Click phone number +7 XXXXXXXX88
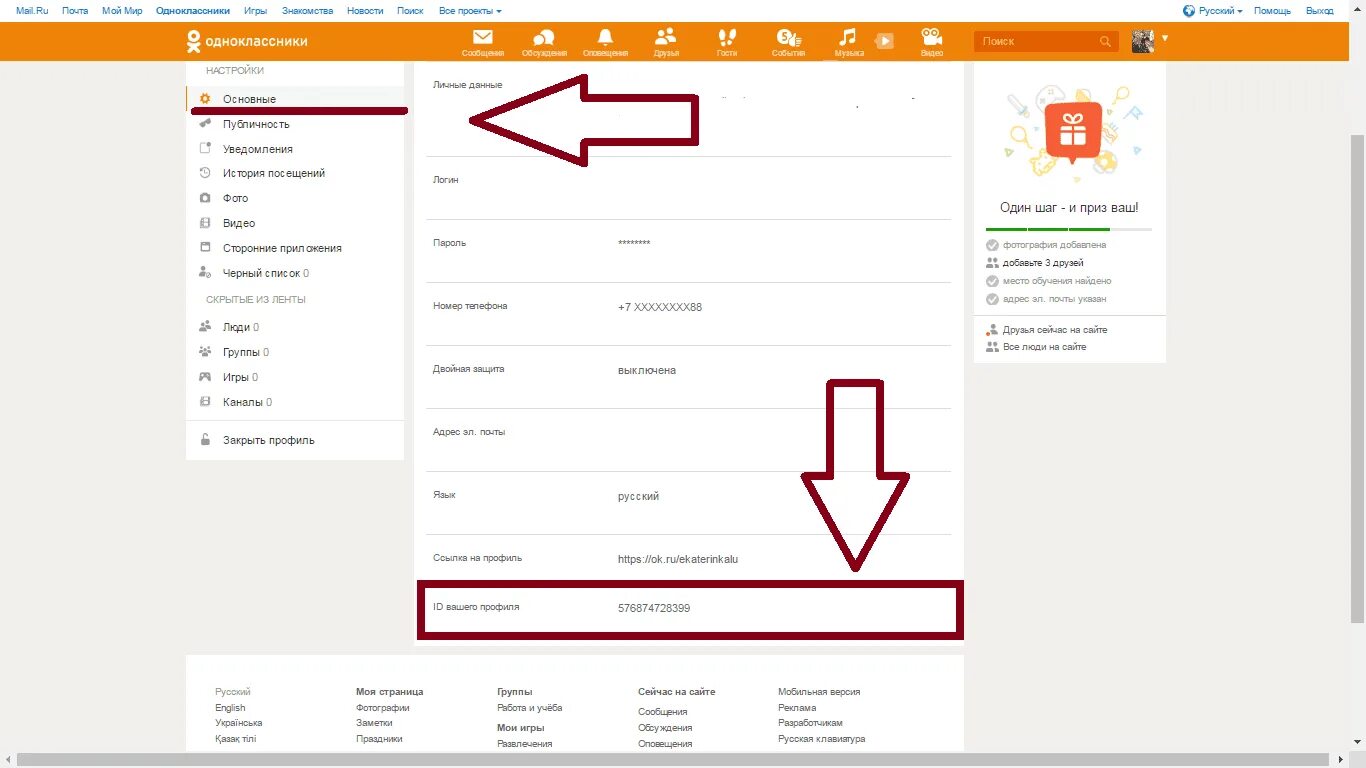The image size is (1366, 768). tap(660, 307)
